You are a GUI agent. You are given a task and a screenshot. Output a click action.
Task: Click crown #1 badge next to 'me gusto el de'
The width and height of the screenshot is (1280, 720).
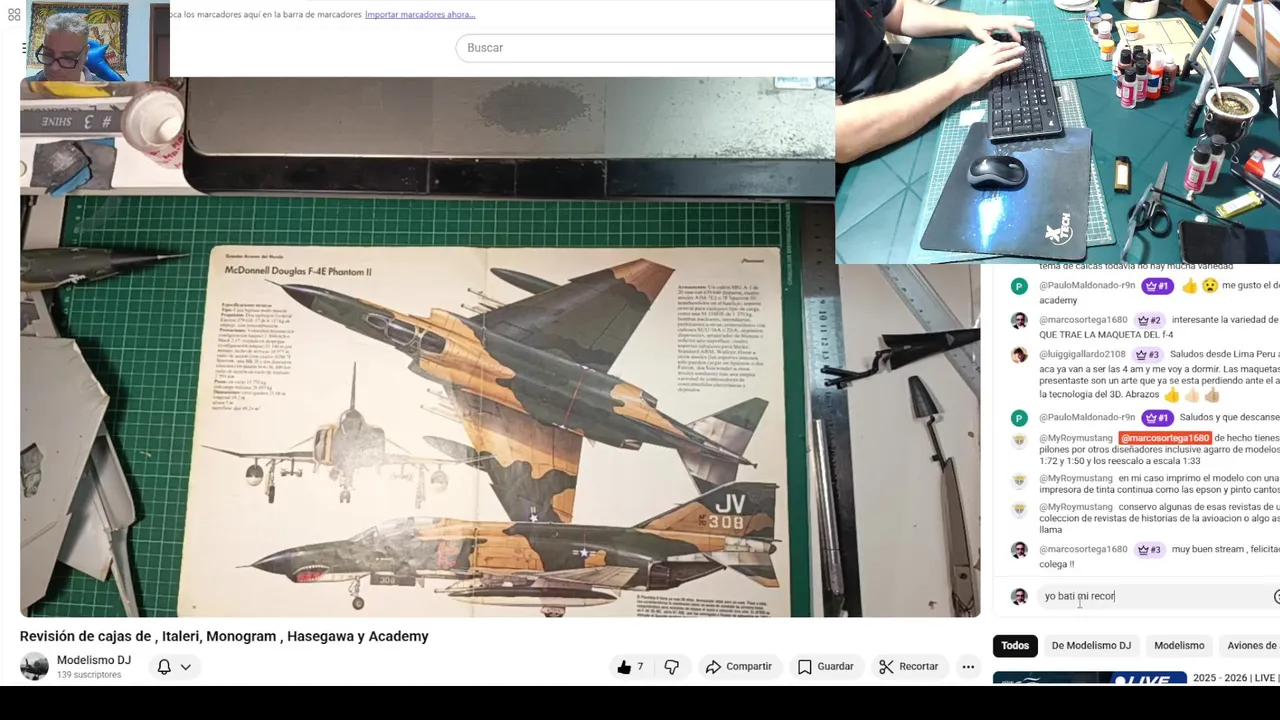(1157, 286)
